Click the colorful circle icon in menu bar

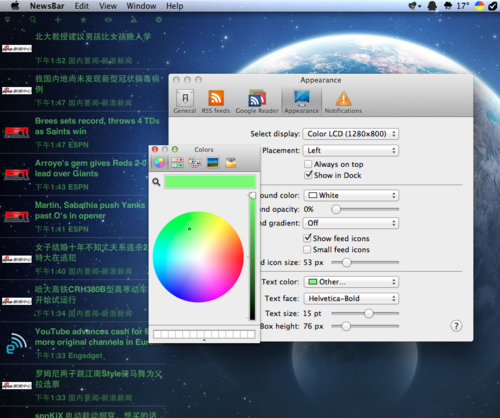(479, 6)
